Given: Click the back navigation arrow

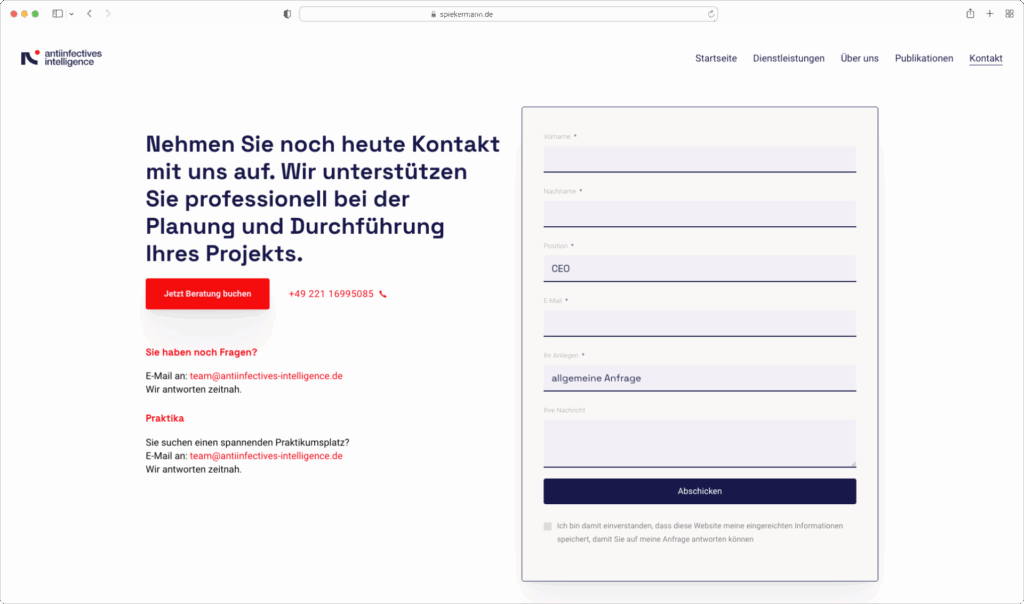Looking at the screenshot, I should (89, 13).
